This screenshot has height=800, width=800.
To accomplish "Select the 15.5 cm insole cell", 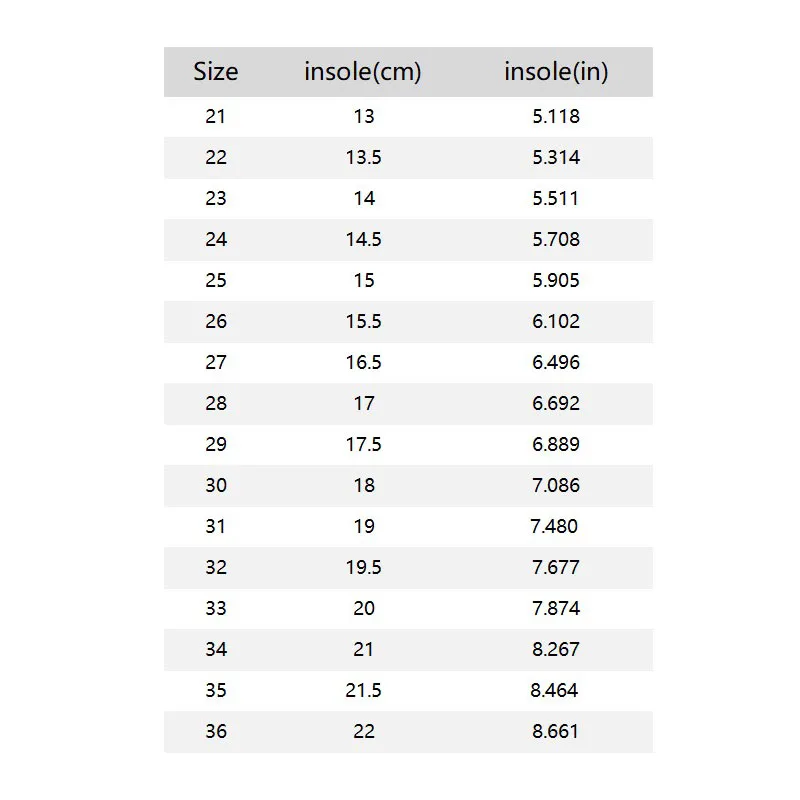I will (363, 321).
